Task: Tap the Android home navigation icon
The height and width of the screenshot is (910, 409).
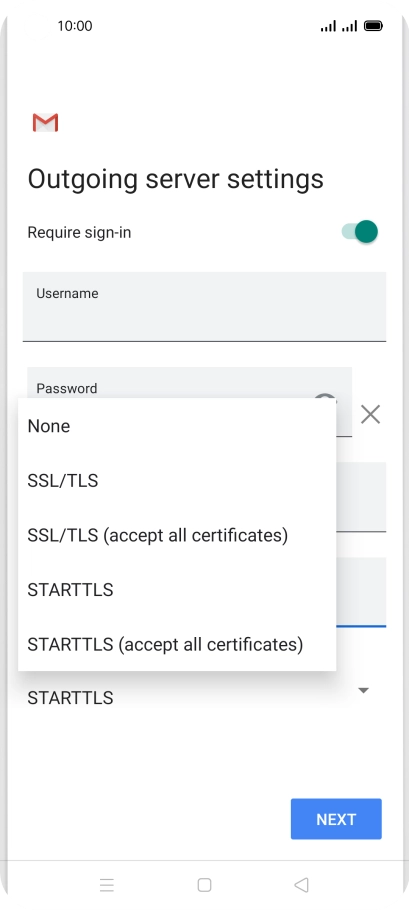Action: [204, 884]
